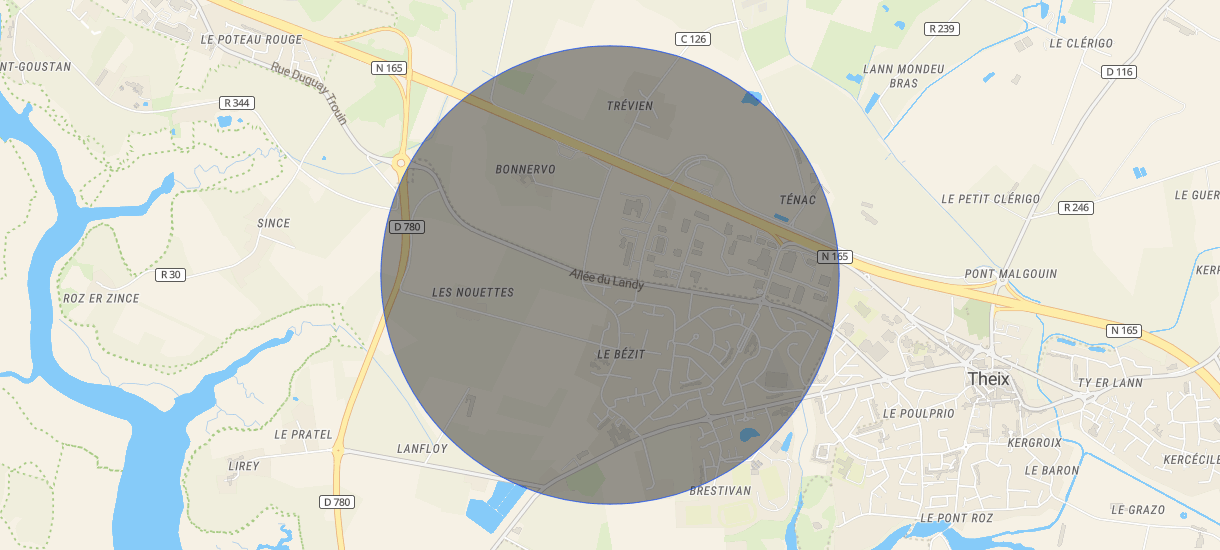
Task: Select the Trévien place label
Action: pos(630,106)
